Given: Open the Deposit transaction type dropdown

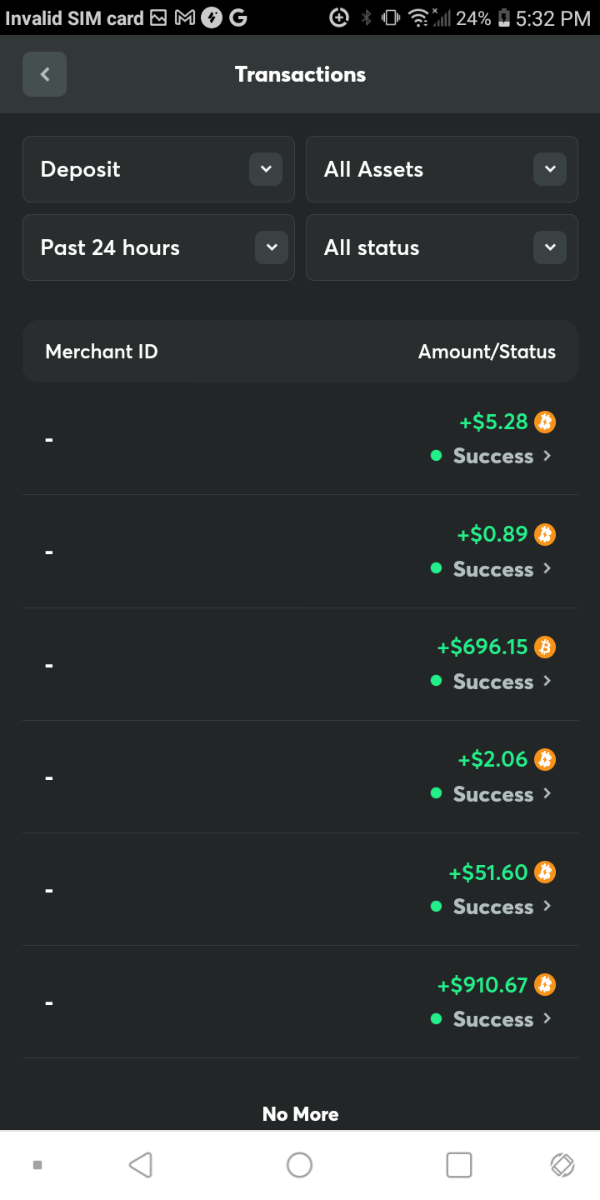Looking at the screenshot, I should tap(158, 170).
